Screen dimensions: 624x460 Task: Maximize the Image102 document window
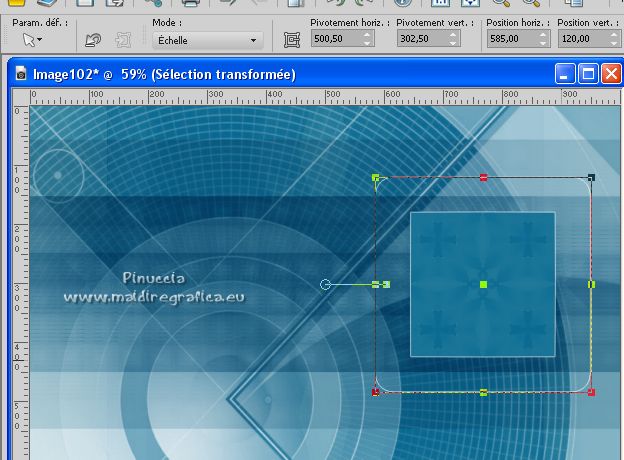click(x=588, y=74)
